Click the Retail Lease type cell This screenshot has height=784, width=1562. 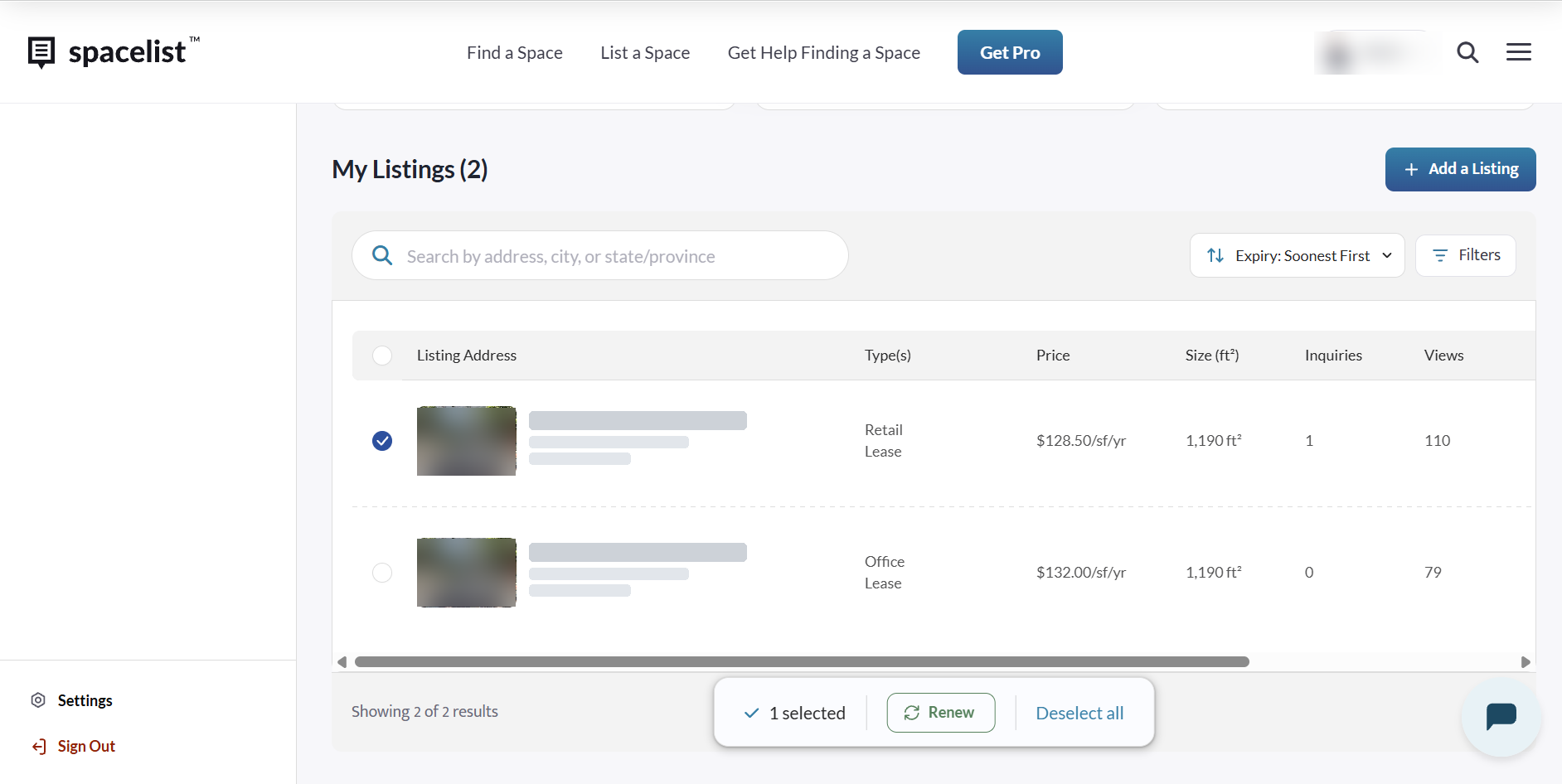click(883, 441)
